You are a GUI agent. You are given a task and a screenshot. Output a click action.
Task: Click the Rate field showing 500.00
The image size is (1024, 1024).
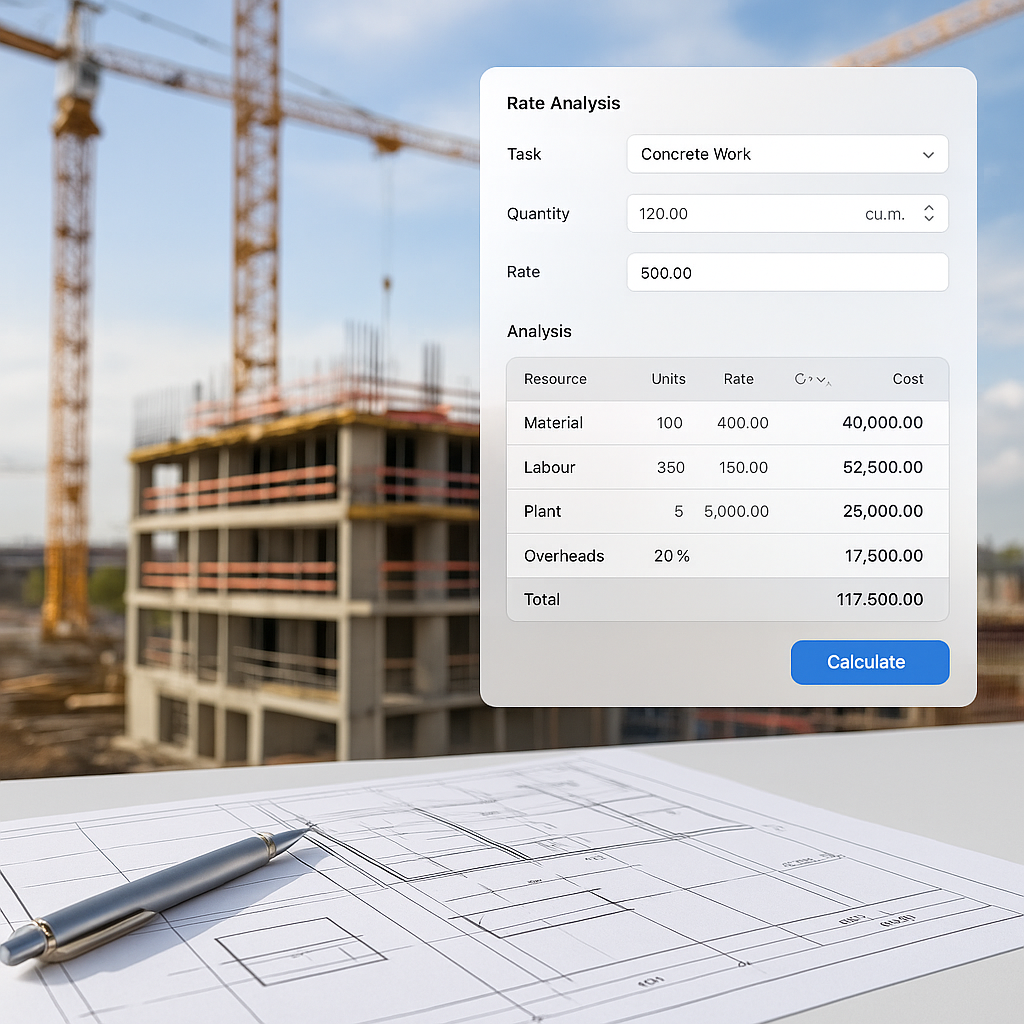(787, 272)
